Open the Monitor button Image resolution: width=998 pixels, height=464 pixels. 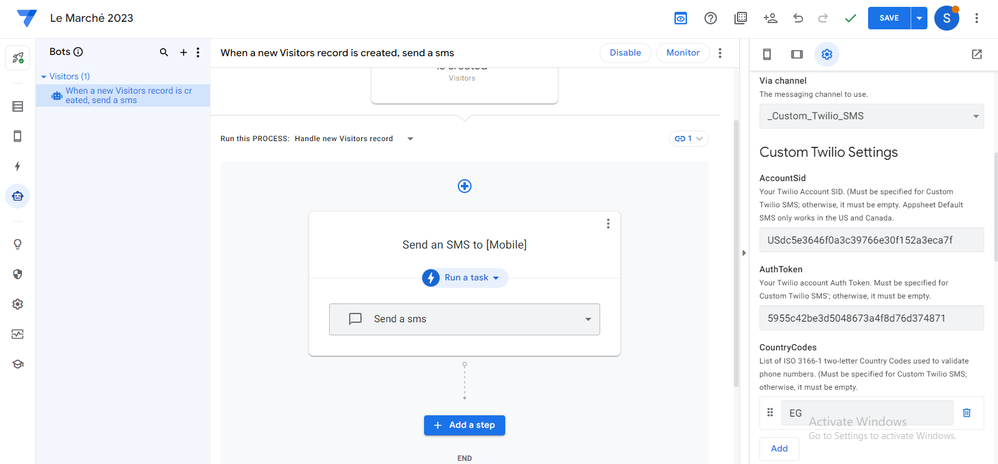[x=683, y=53]
